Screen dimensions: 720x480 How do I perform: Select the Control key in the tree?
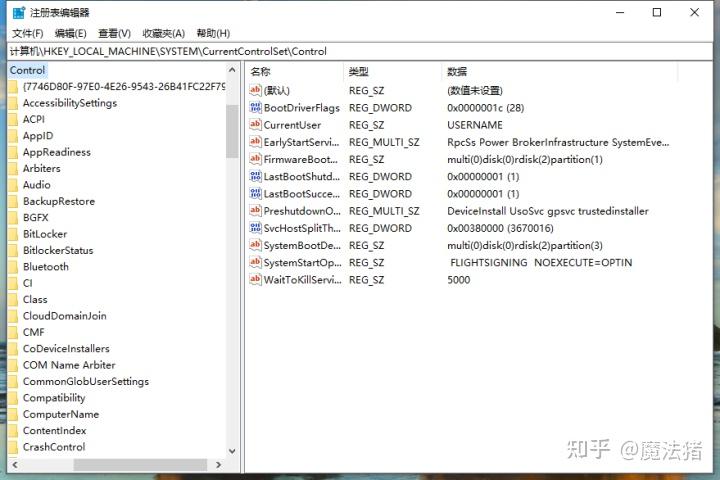[28, 70]
